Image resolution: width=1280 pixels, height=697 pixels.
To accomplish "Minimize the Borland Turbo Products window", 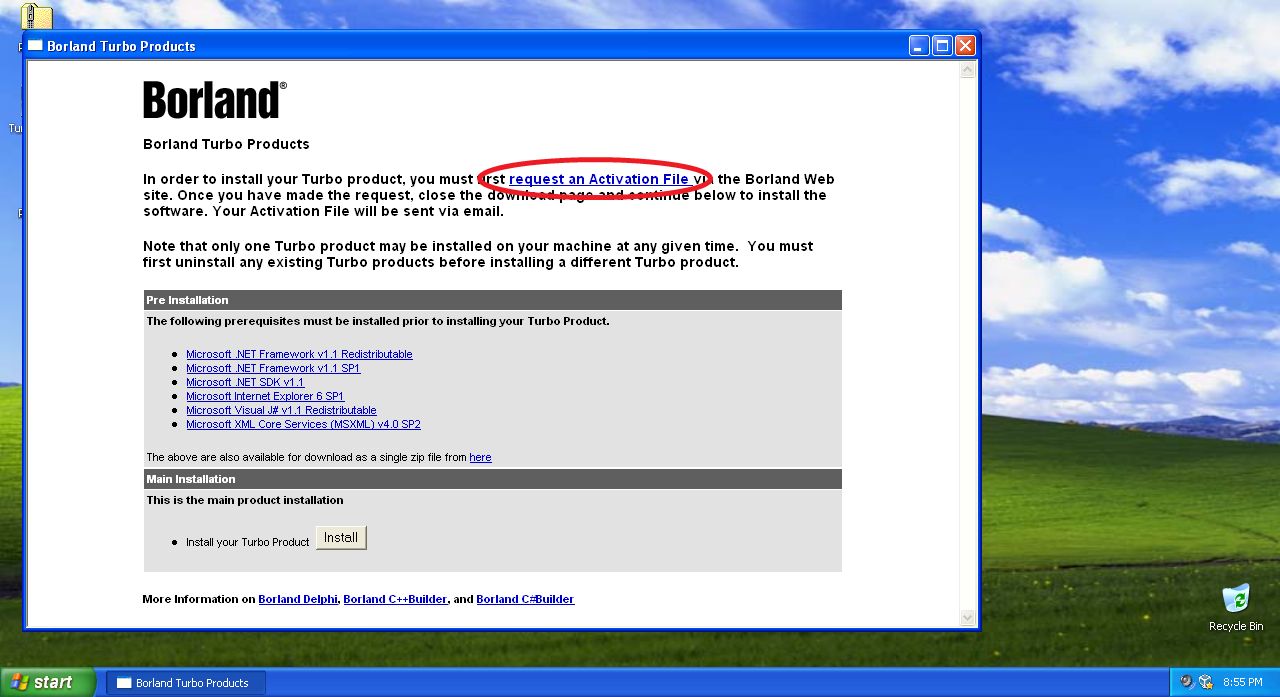I will [919, 46].
